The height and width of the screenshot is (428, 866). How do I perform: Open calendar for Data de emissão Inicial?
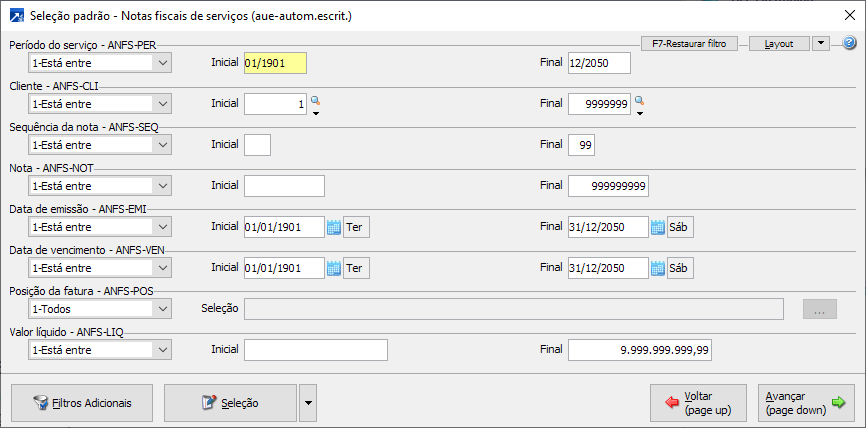334,227
